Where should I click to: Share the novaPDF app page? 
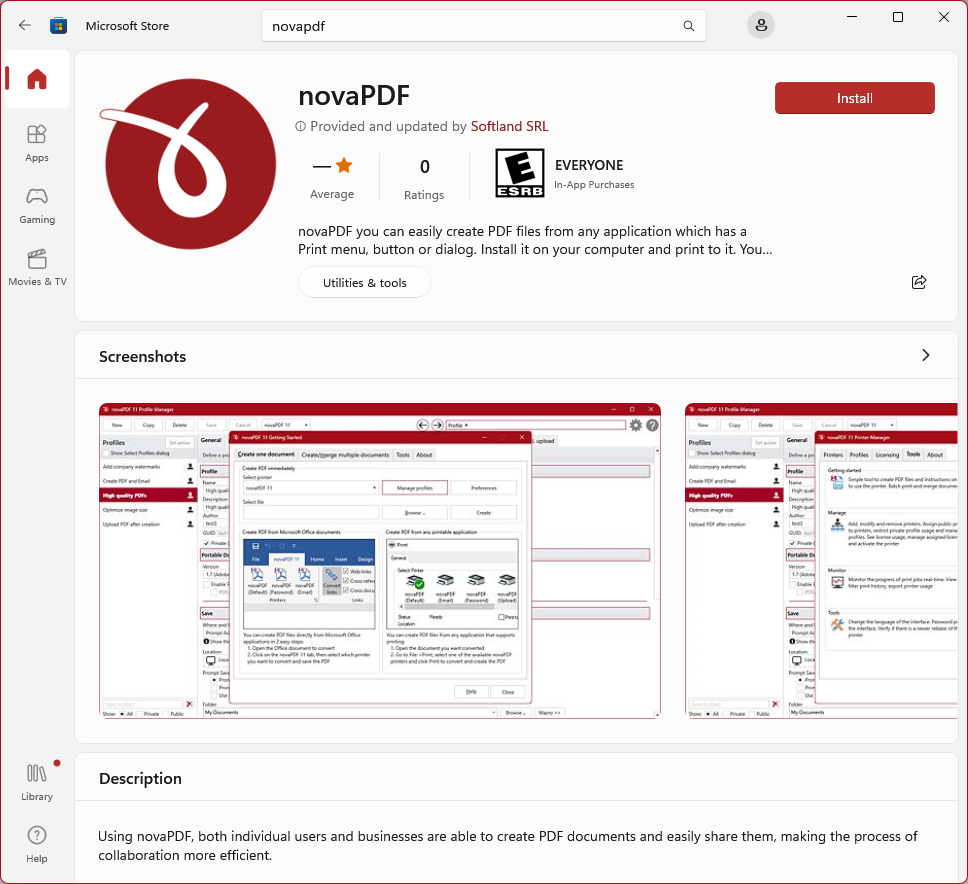919,282
